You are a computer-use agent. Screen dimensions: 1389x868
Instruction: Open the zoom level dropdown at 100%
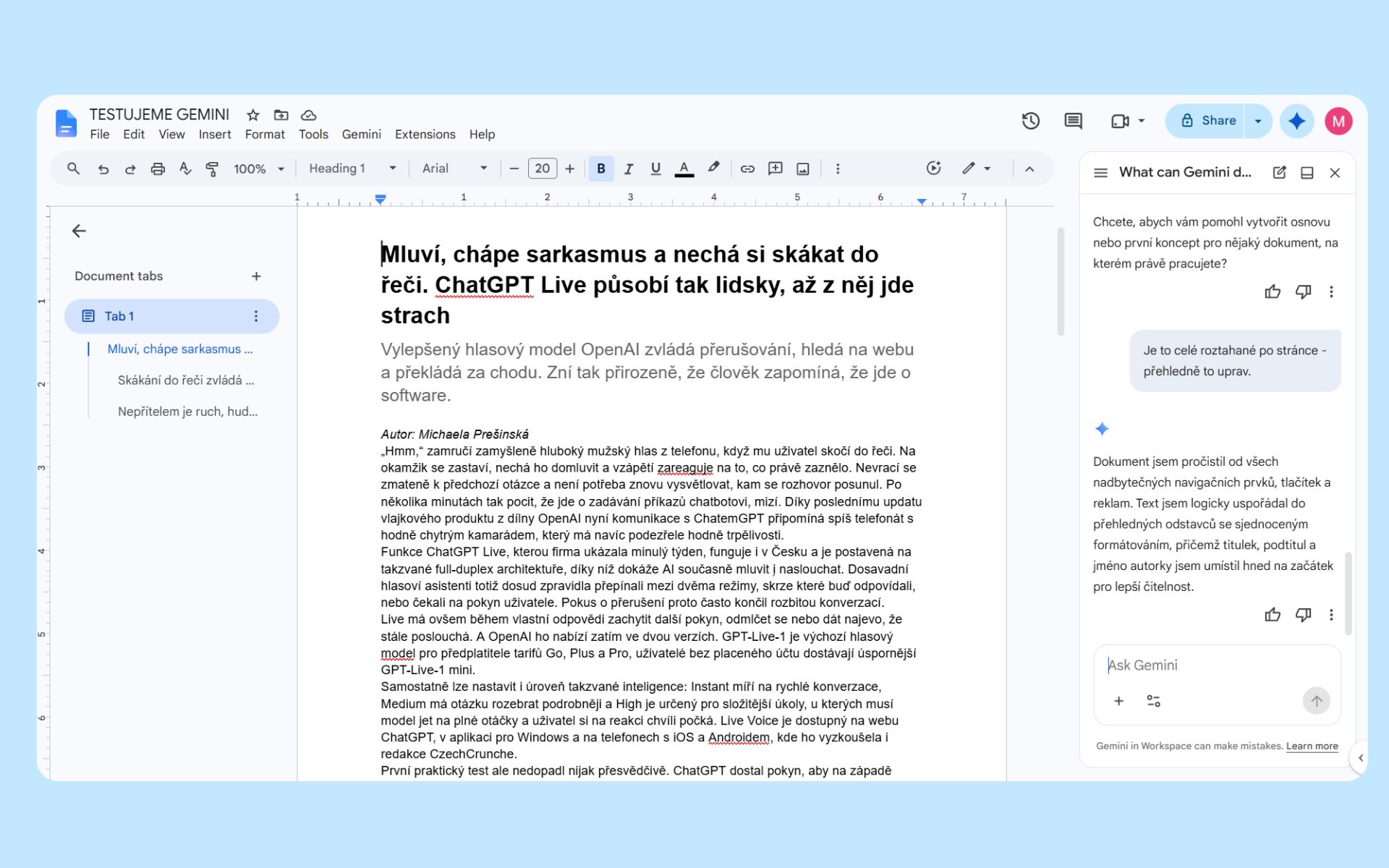coord(258,169)
